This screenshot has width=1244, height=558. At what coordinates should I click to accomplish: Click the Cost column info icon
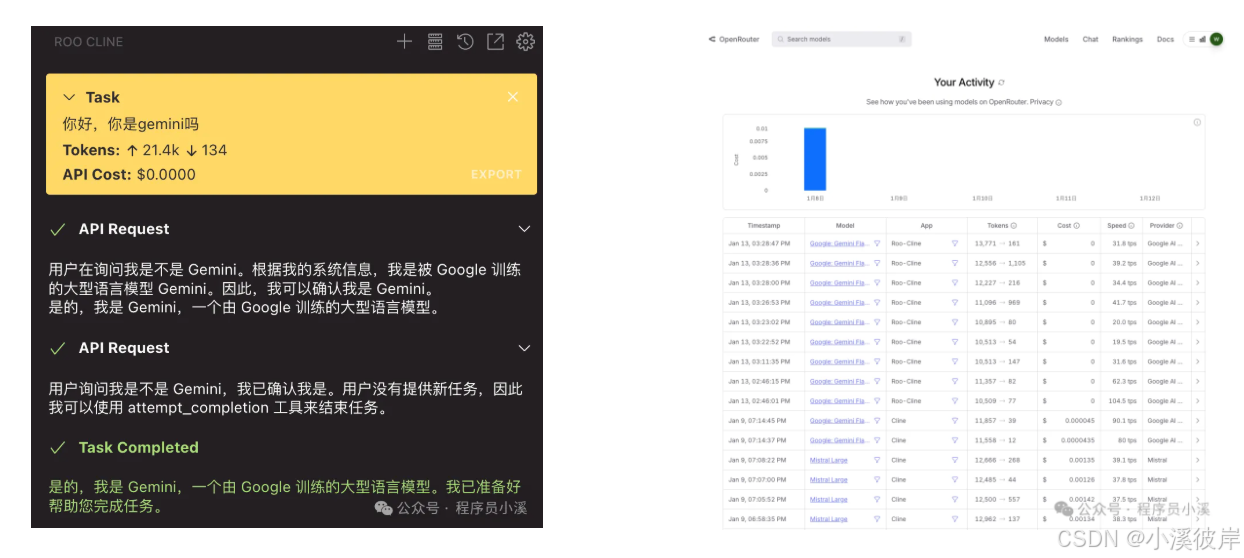[1076, 226]
